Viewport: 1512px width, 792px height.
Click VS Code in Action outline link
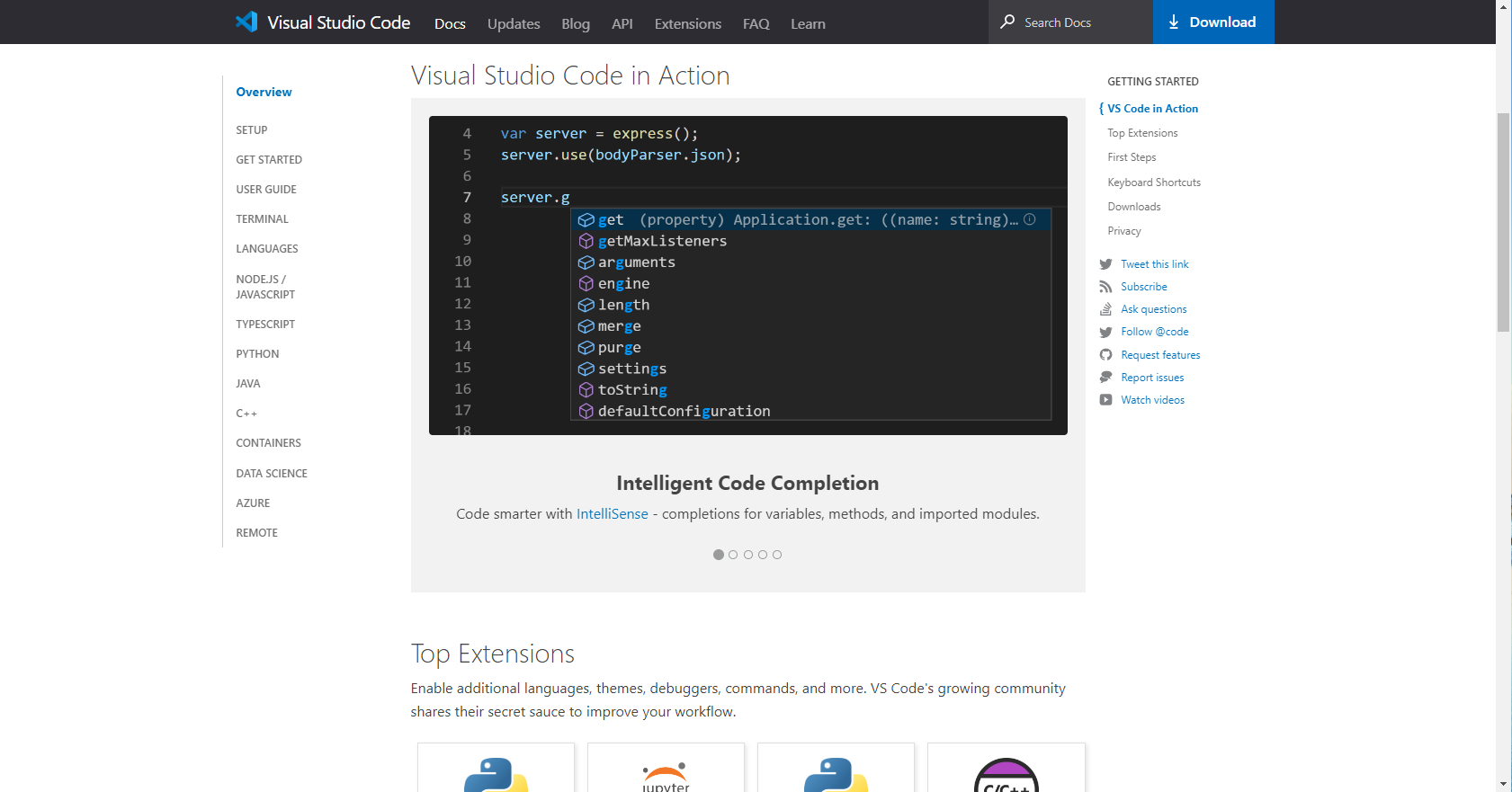[x=1152, y=109]
